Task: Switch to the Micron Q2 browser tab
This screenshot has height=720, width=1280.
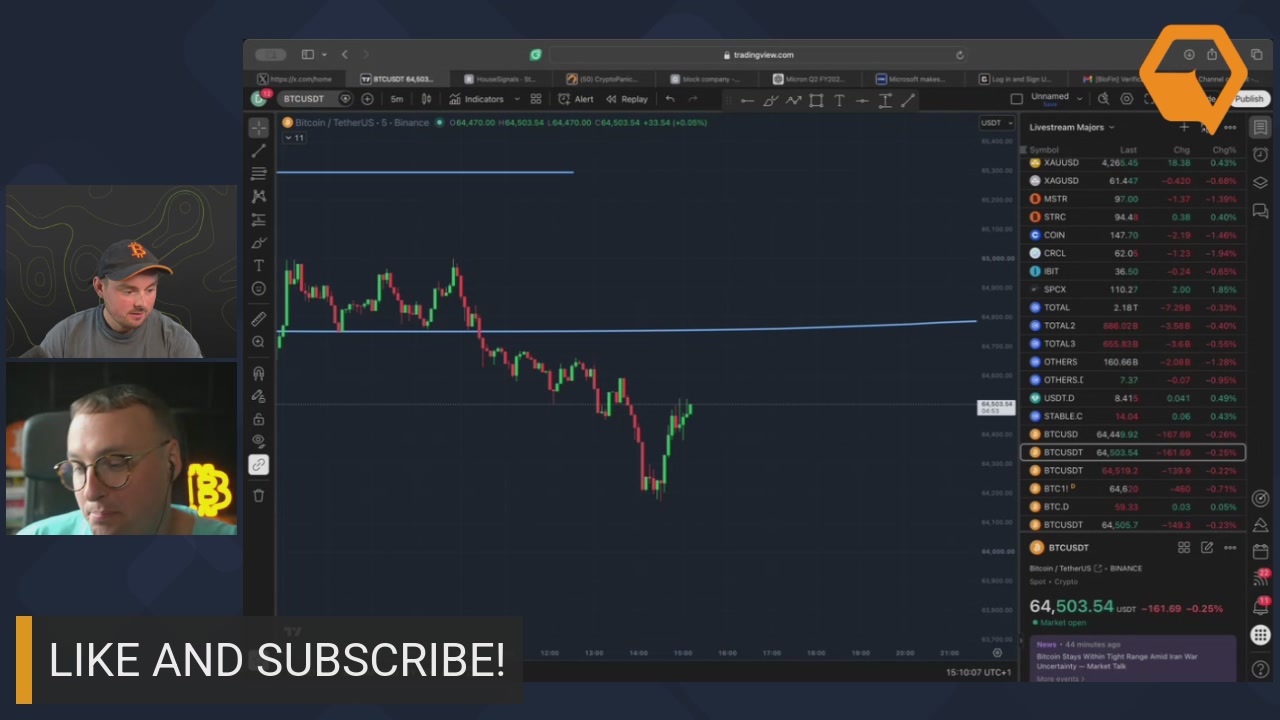Action: (x=812, y=79)
